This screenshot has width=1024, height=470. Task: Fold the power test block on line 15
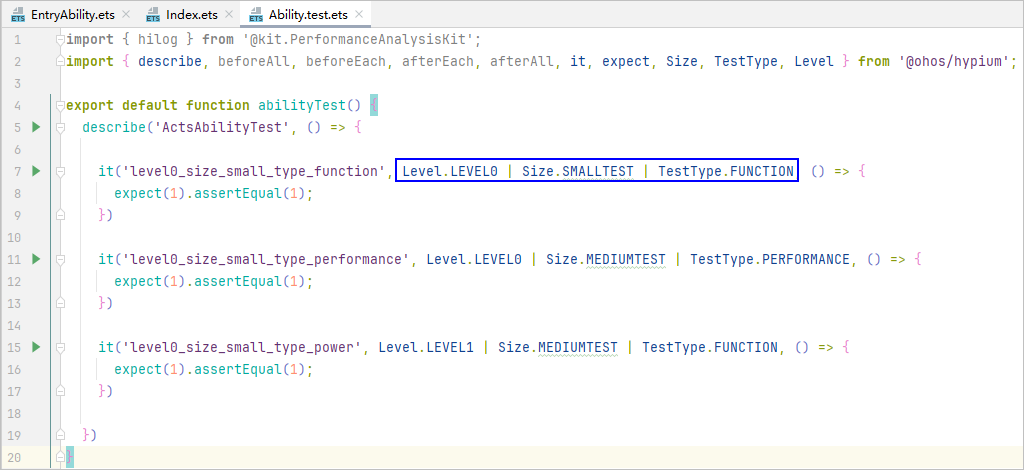tap(61, 348)
